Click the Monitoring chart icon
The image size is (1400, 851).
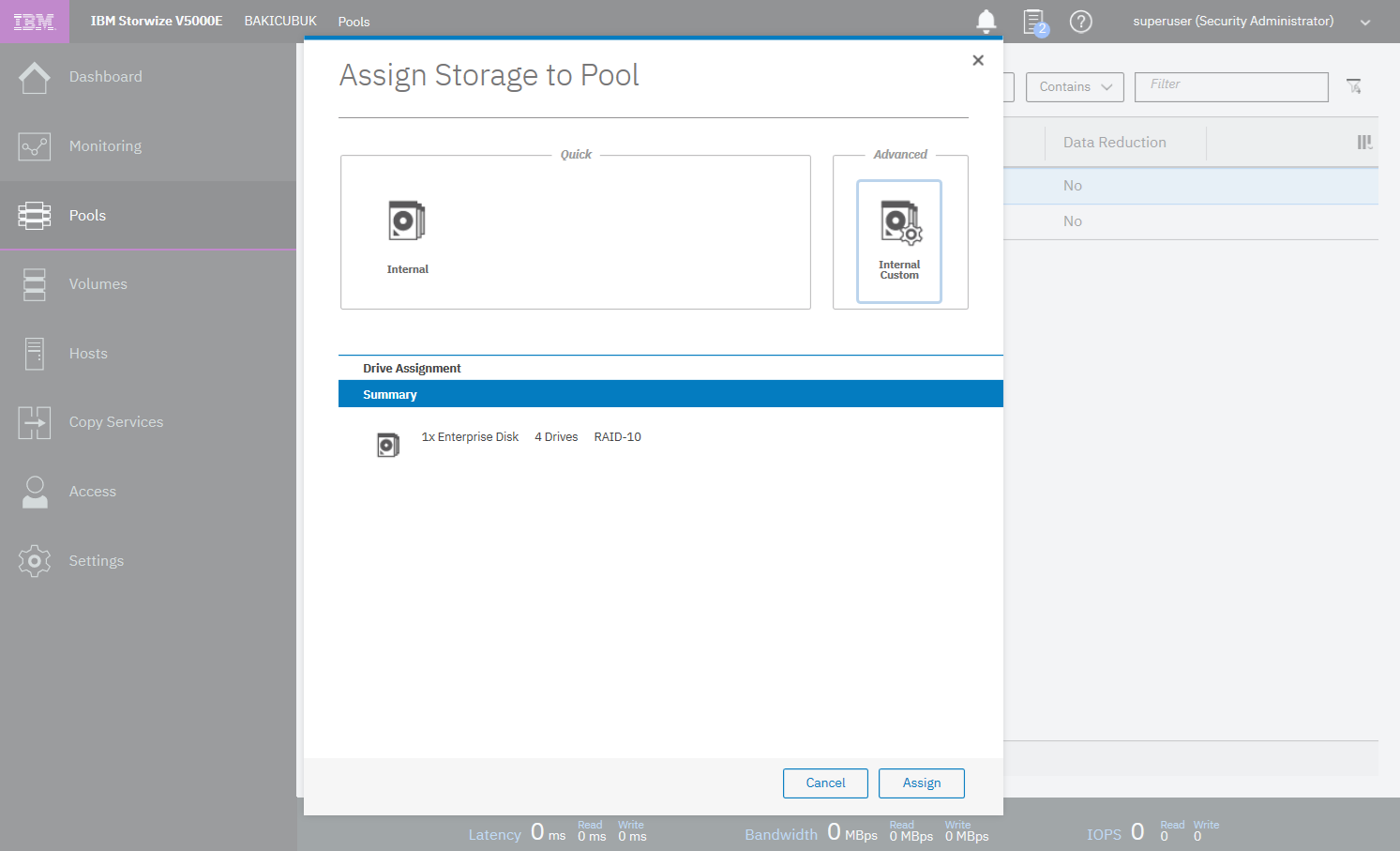point(35,146)
